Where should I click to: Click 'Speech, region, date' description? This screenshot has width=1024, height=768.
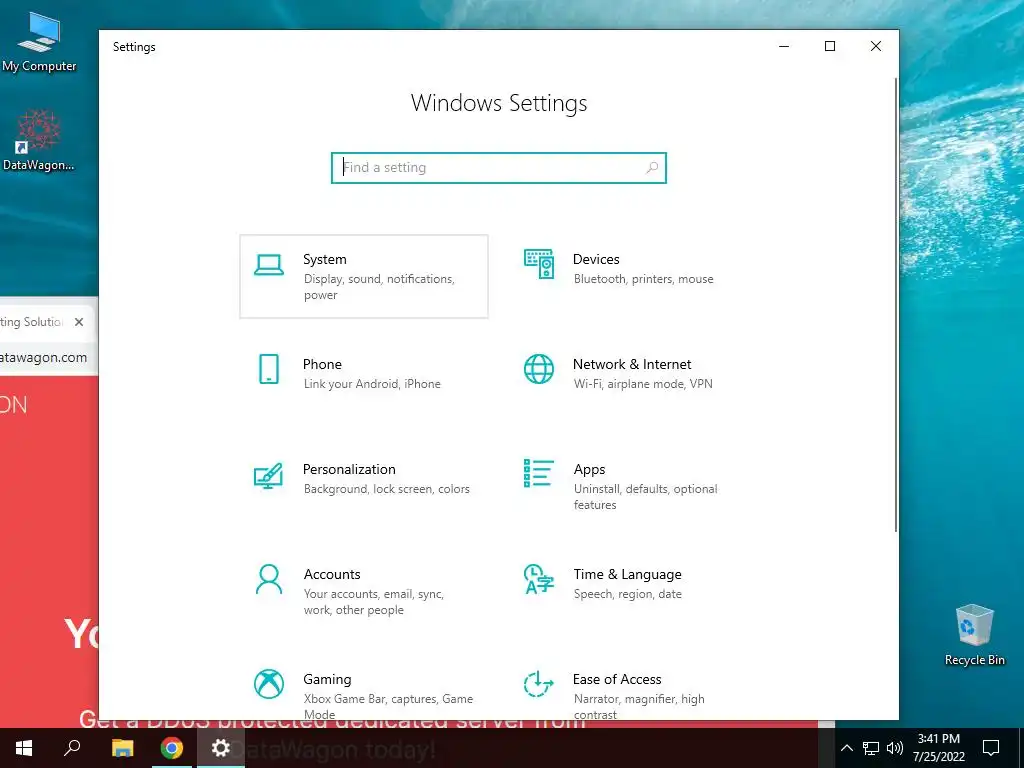628,594
